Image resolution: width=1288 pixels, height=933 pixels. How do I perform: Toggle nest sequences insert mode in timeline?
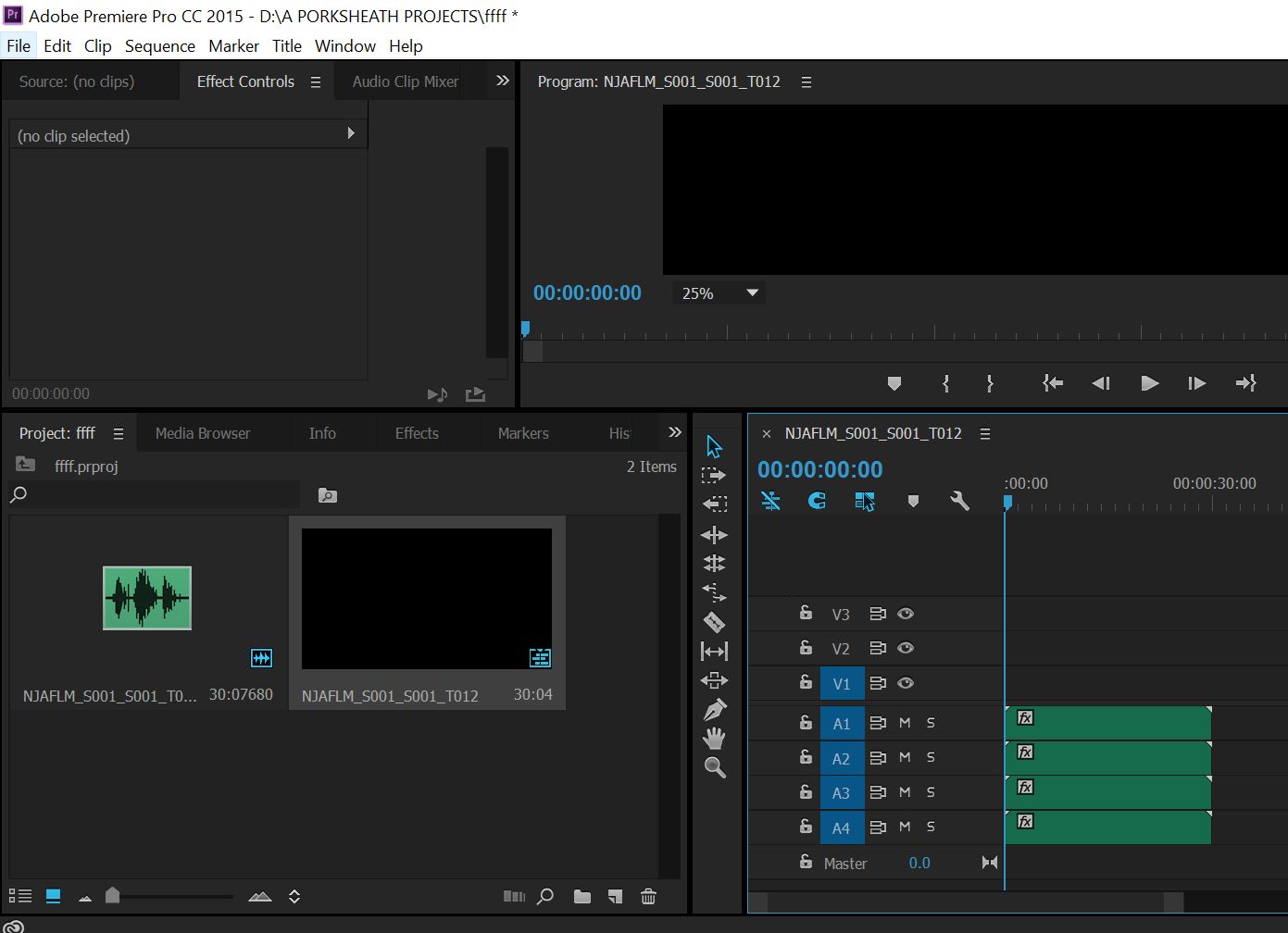pos(770,501)
